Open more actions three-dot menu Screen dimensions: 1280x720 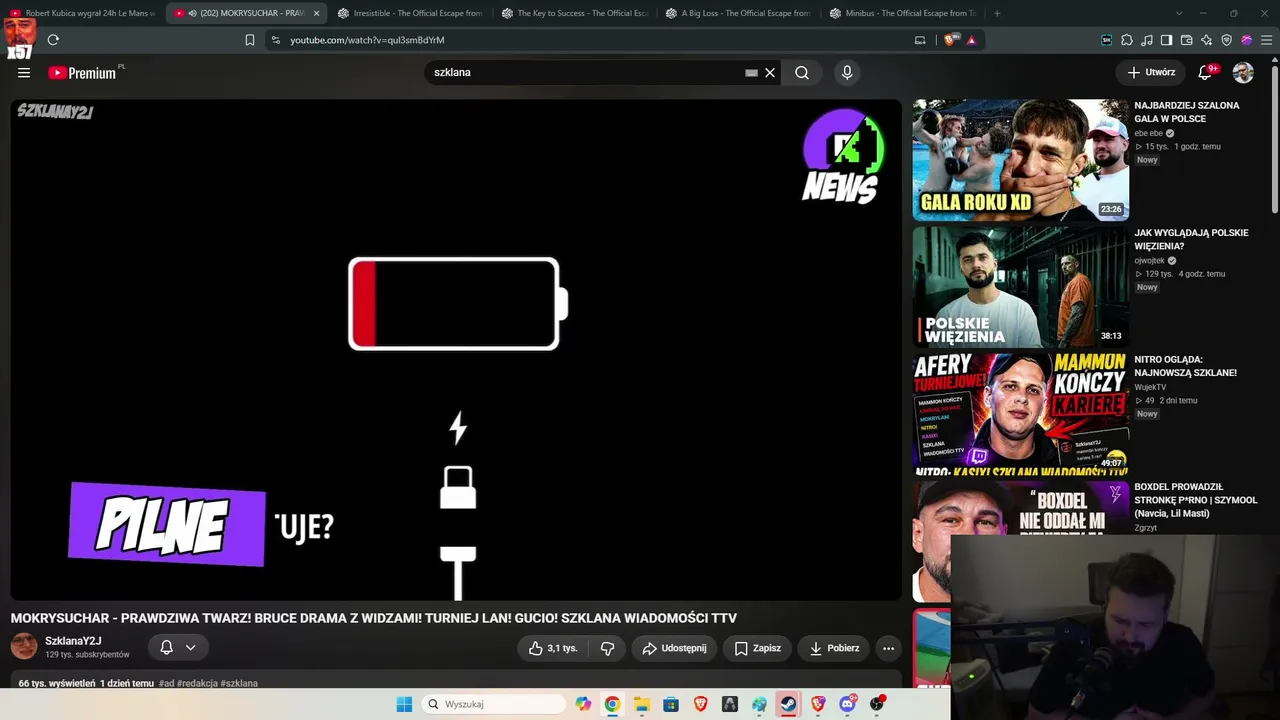(x=888, y=648)
